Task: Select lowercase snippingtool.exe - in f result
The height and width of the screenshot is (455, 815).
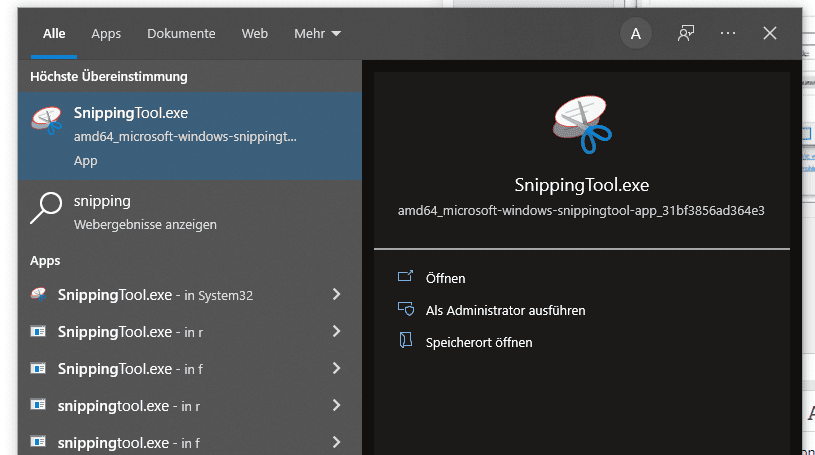Action: [190, 443]
